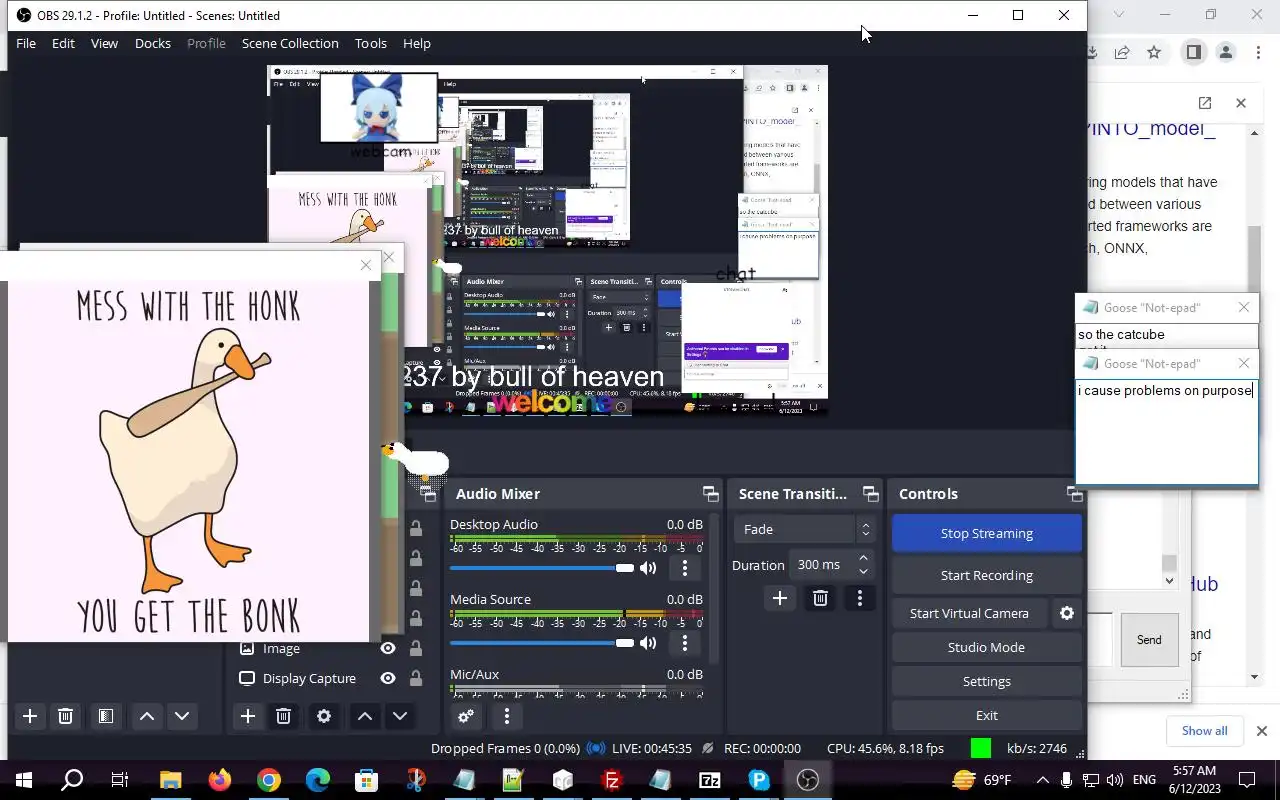Start Virtual Camera
This screenshot has height=800, width=1280.
969,613
